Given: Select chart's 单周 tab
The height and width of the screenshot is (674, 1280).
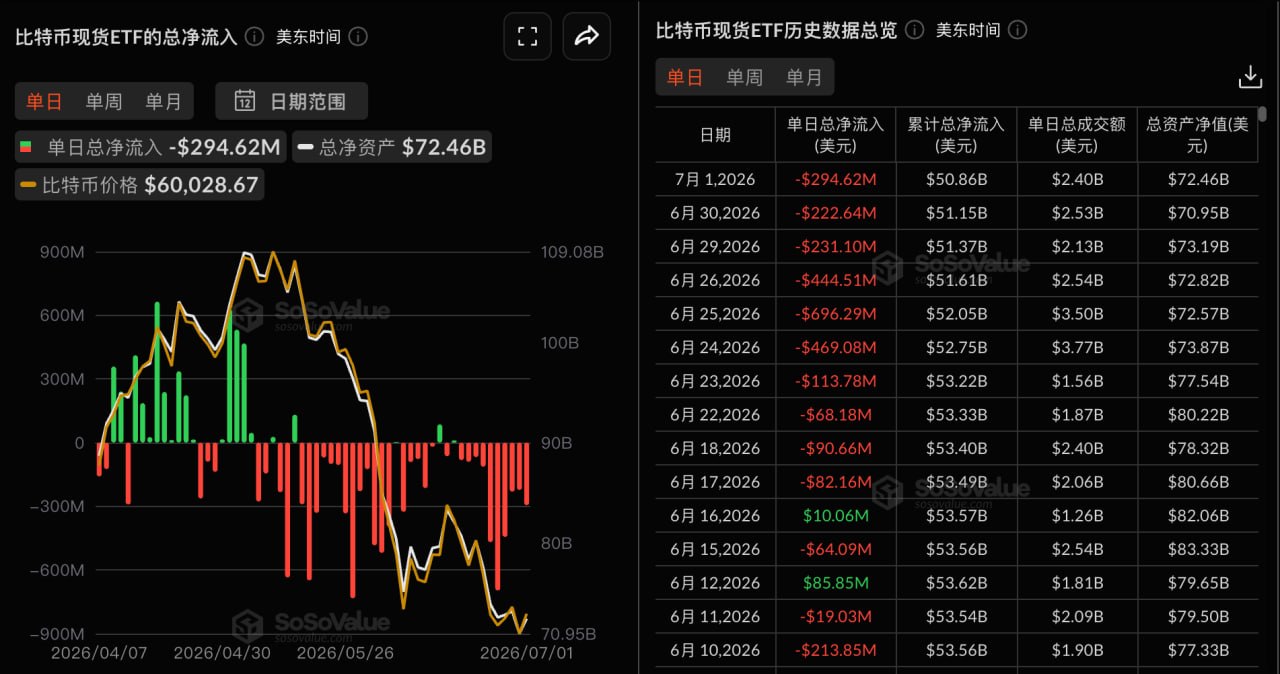Looking at the screenshot, I should point(104,101).
